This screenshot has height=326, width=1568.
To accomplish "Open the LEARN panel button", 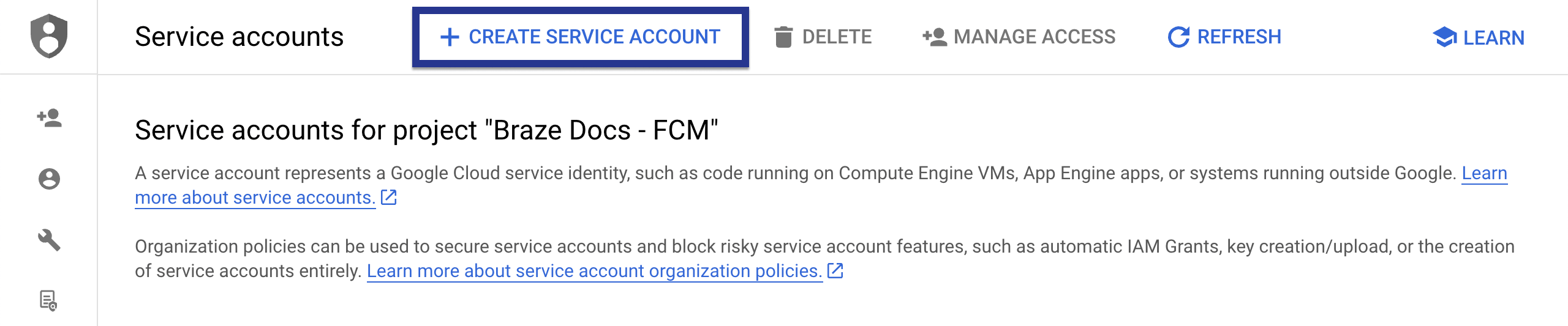I will coord(1493,38).
